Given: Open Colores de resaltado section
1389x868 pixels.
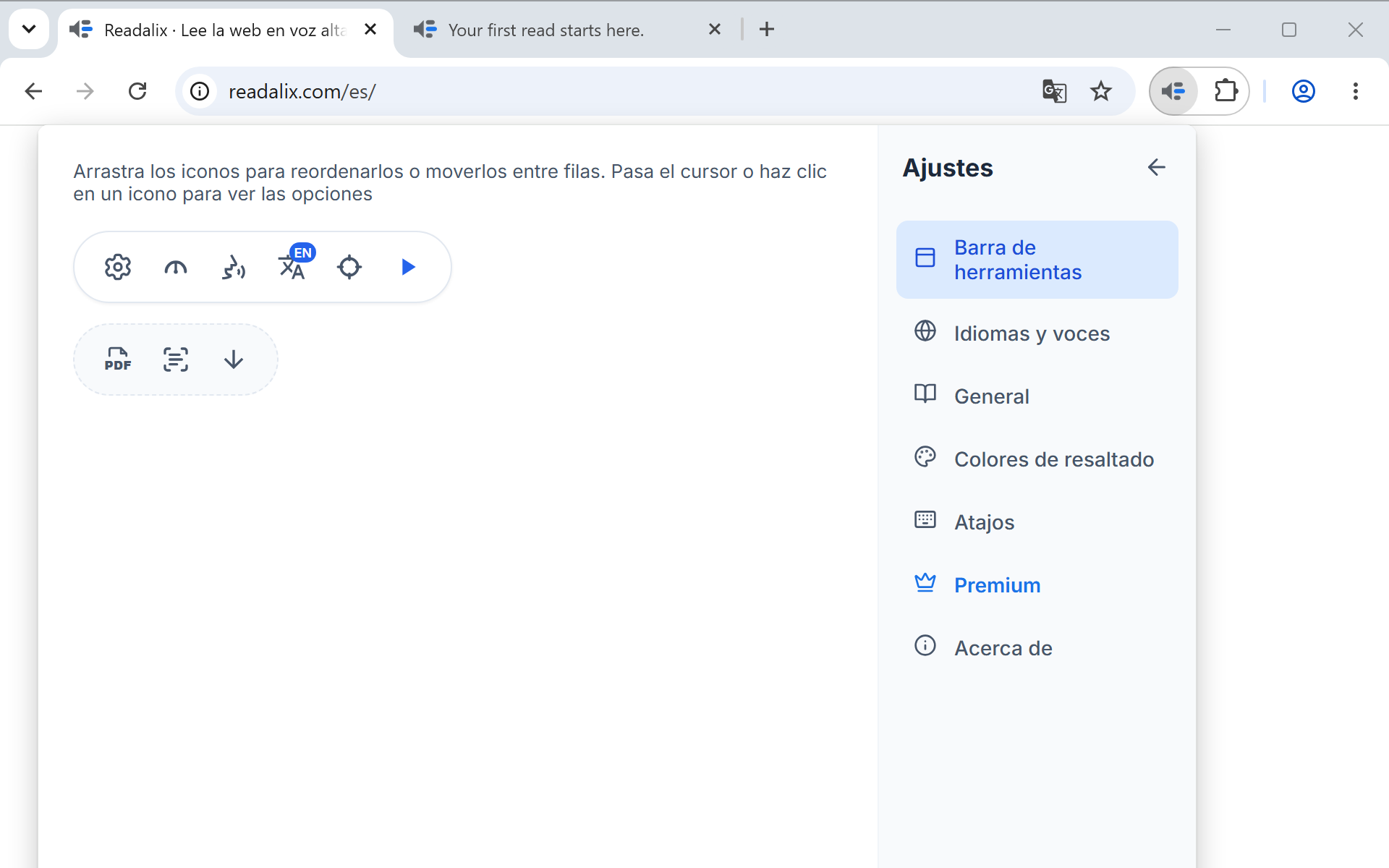Looking at the screenshot, I should coord(1037,459).
